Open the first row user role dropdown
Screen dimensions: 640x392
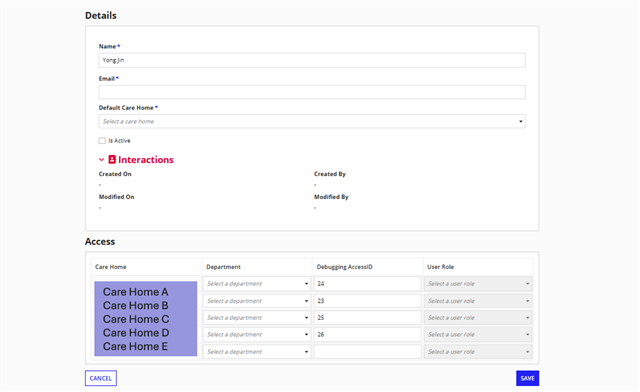pos(478,284)
